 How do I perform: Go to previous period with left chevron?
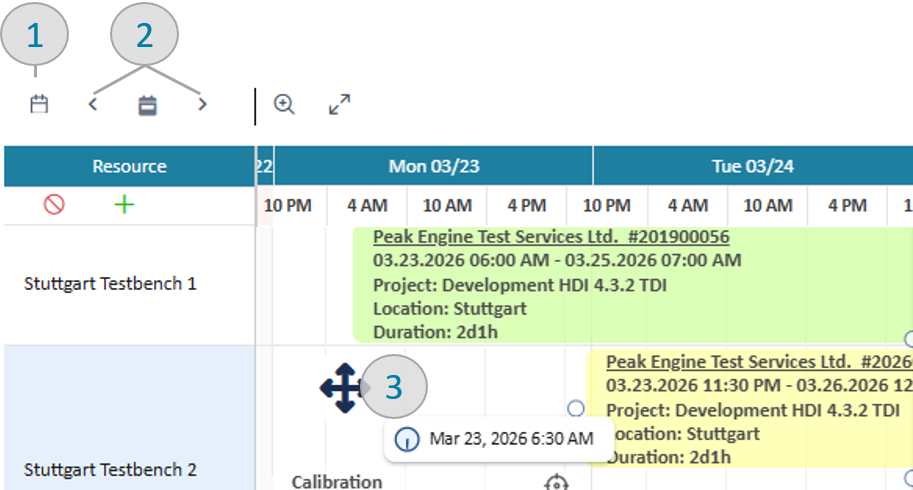[93, 105]
